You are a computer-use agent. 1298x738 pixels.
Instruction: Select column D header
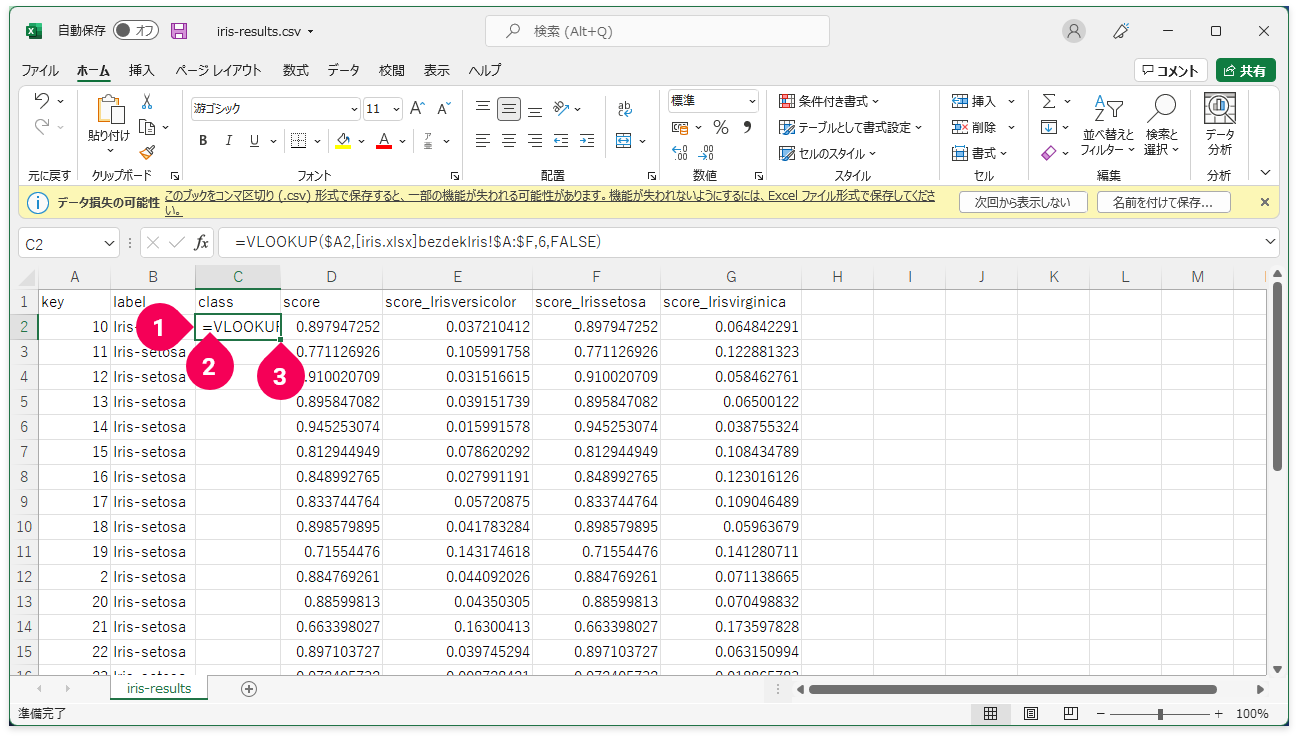331,277
